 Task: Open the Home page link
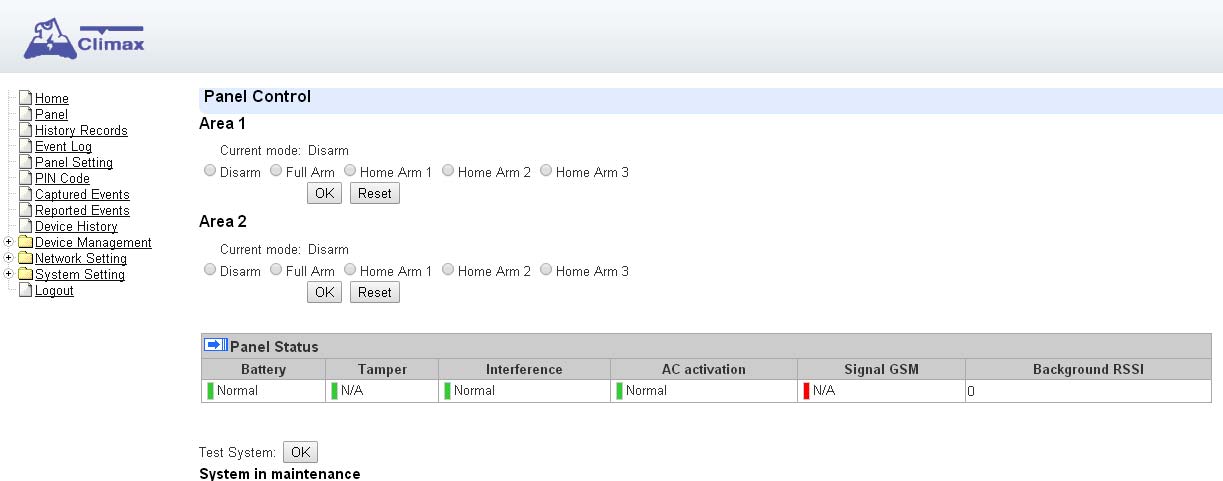pos(52,99)
